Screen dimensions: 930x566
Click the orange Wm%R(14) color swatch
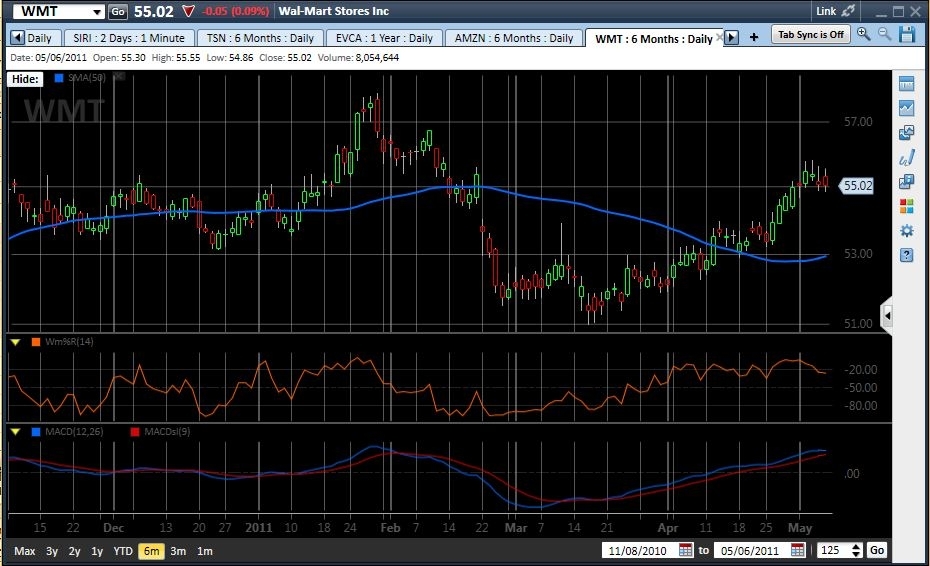[x=36, y=342]
